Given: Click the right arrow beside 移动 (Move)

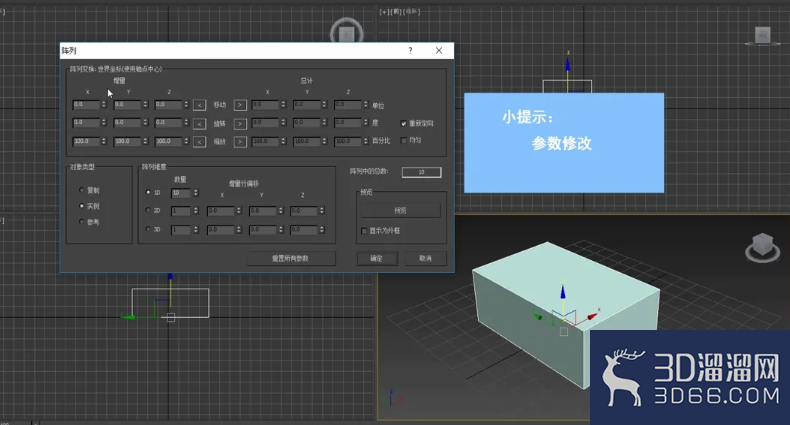Looking at the screenshot, I should point(240,105).
